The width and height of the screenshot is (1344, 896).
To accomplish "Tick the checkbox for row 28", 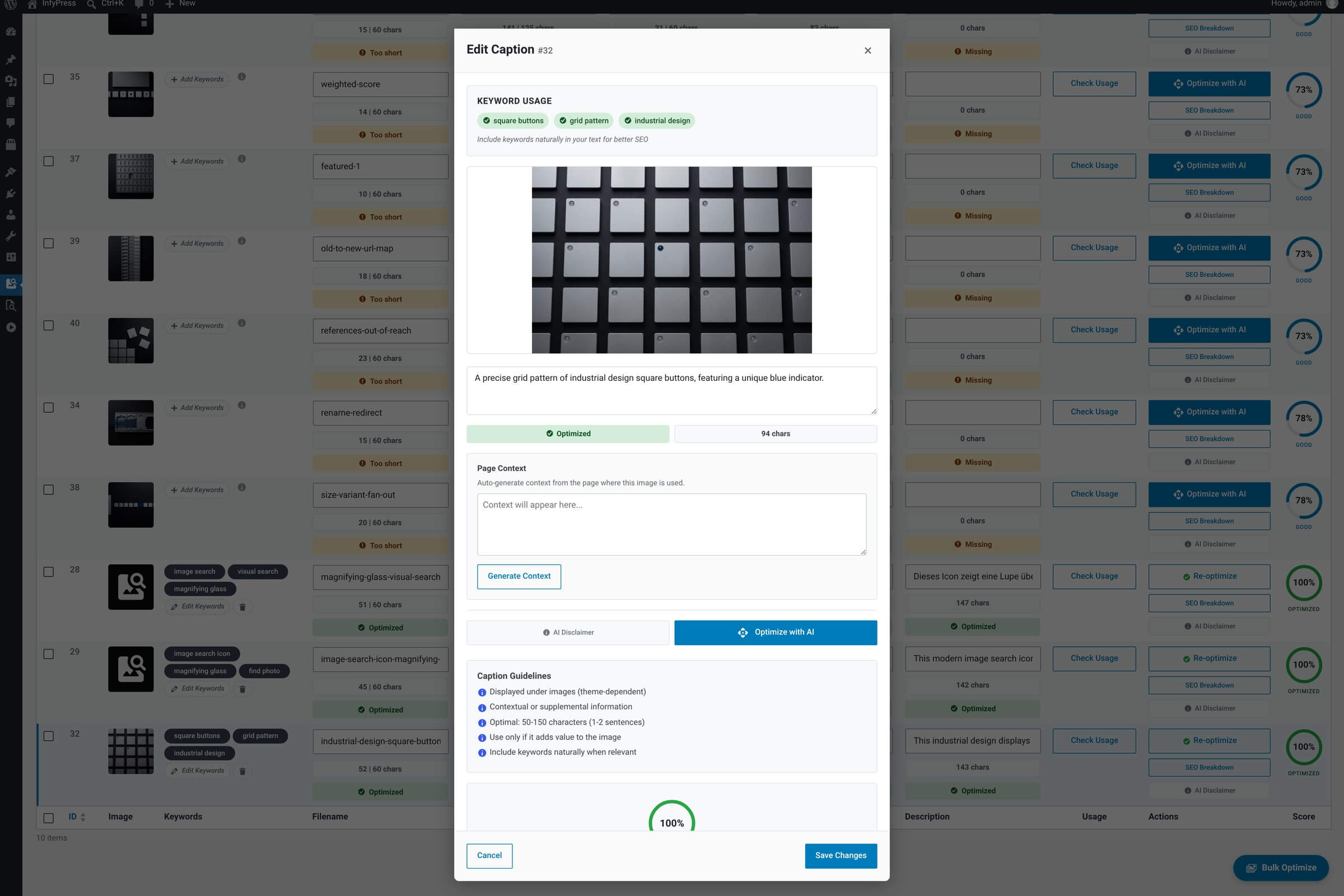I will click(x=49, y=572).
